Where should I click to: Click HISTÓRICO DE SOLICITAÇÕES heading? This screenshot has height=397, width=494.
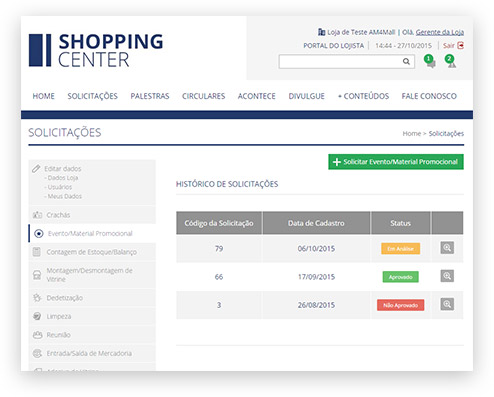(x=227, y=184)
